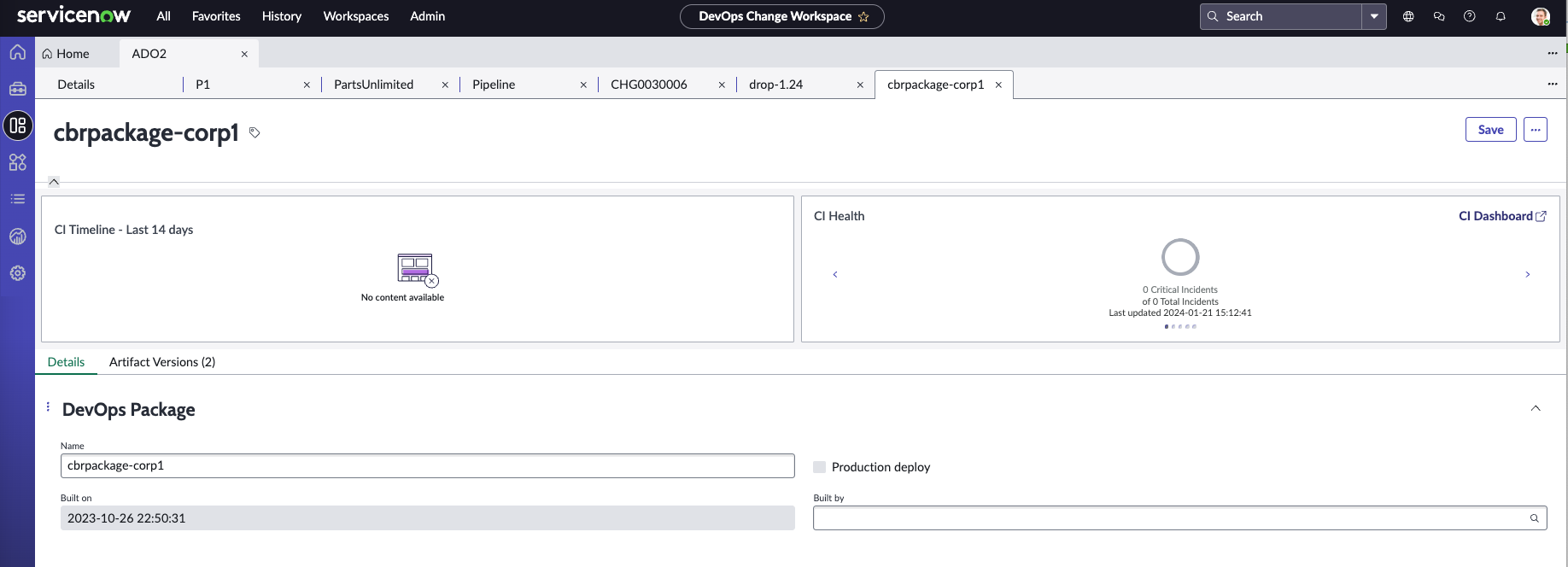Toggle the Production deploy checkbox

(820, 467)
